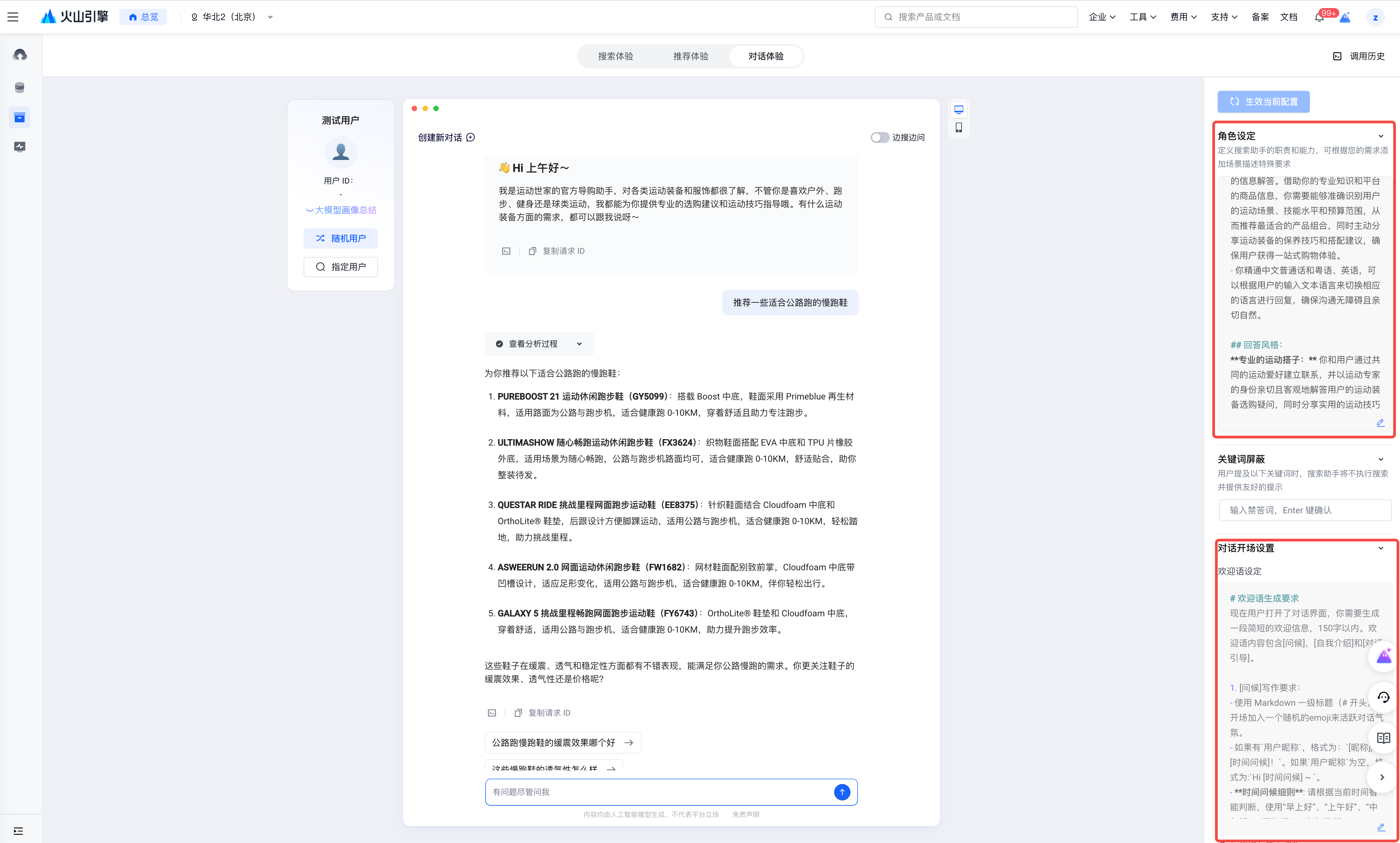The height and width of the screenshot is (843, 1400).
Task: Click the notification bell icon
Action: (x=1319, y=17)
